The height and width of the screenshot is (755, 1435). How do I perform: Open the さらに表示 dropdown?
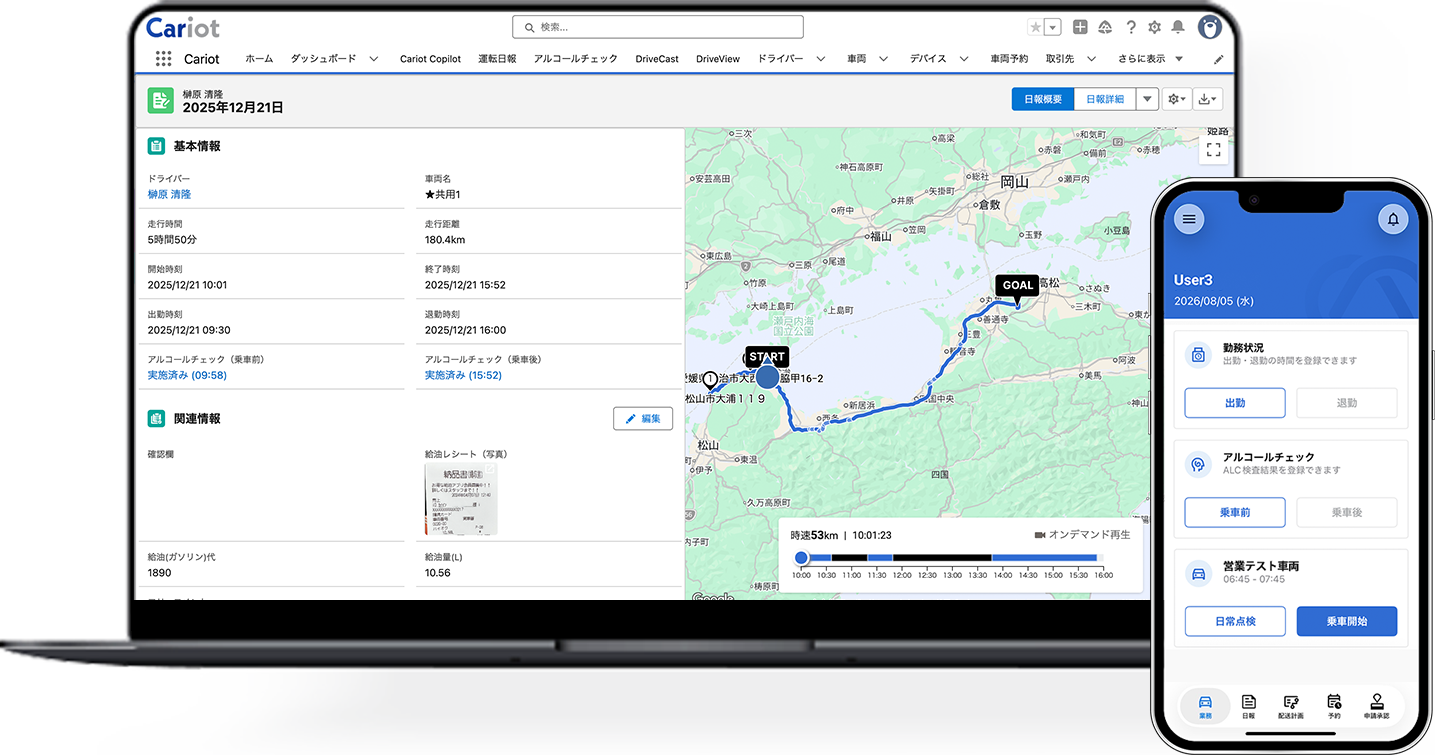tap(1150, 59)
